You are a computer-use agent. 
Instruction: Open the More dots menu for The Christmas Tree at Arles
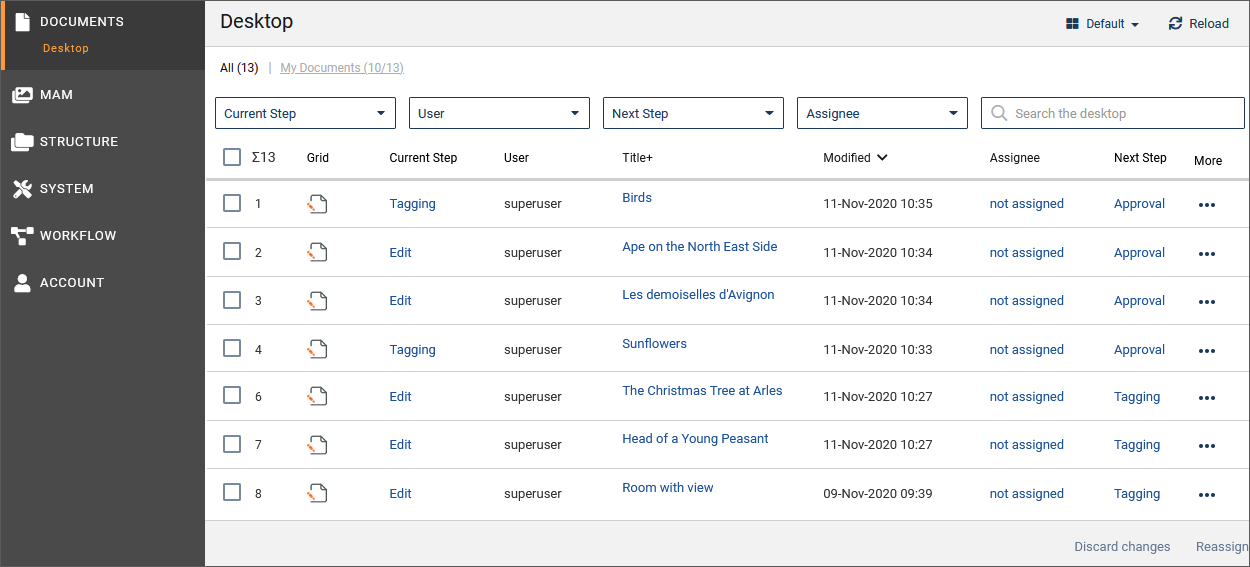(1207, 398)
